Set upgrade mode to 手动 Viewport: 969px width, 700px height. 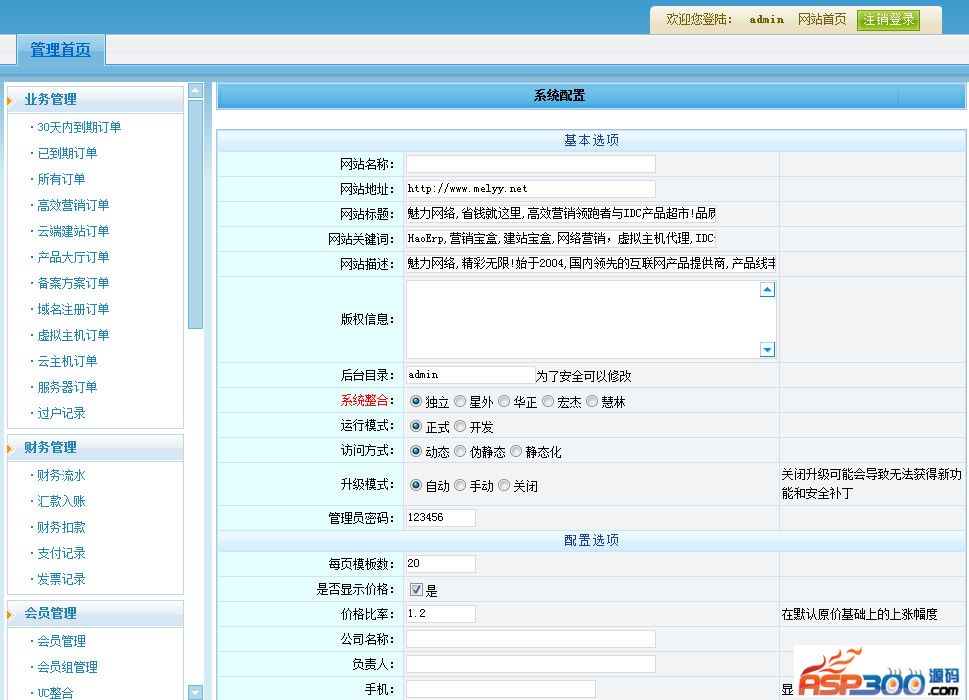460,485
